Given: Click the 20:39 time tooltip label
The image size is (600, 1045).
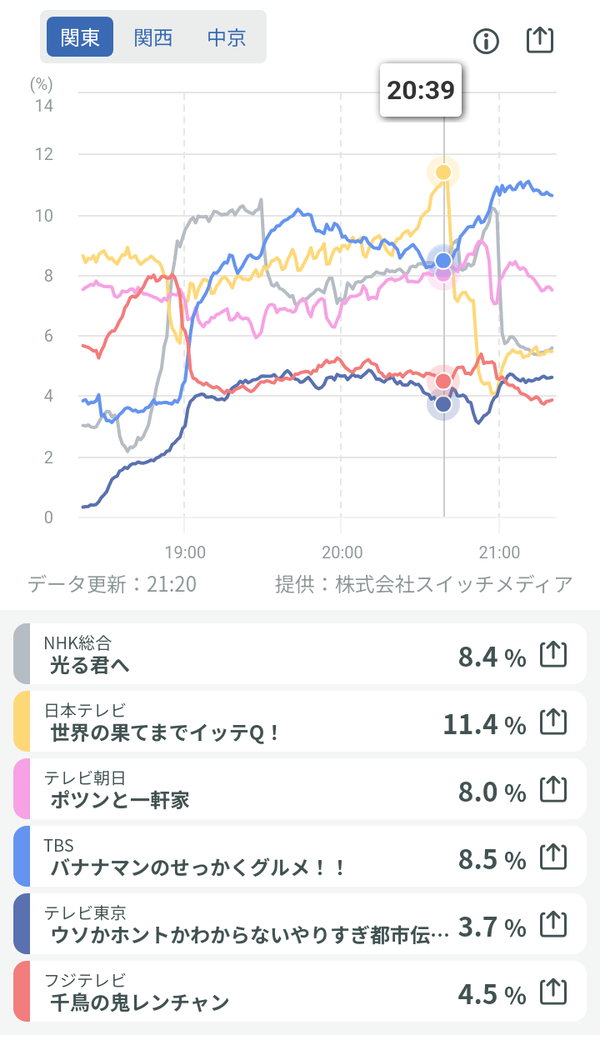Looking at the screenshot, I should [421, 90].
